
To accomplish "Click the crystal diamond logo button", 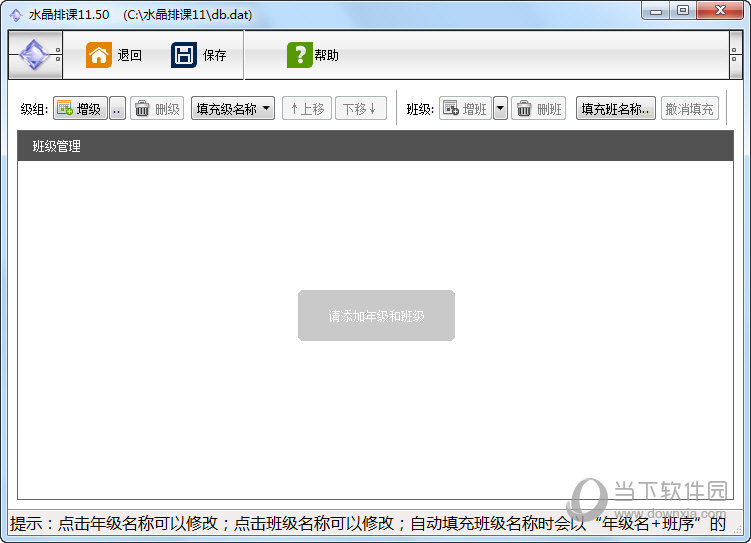I will pos(35,55).
